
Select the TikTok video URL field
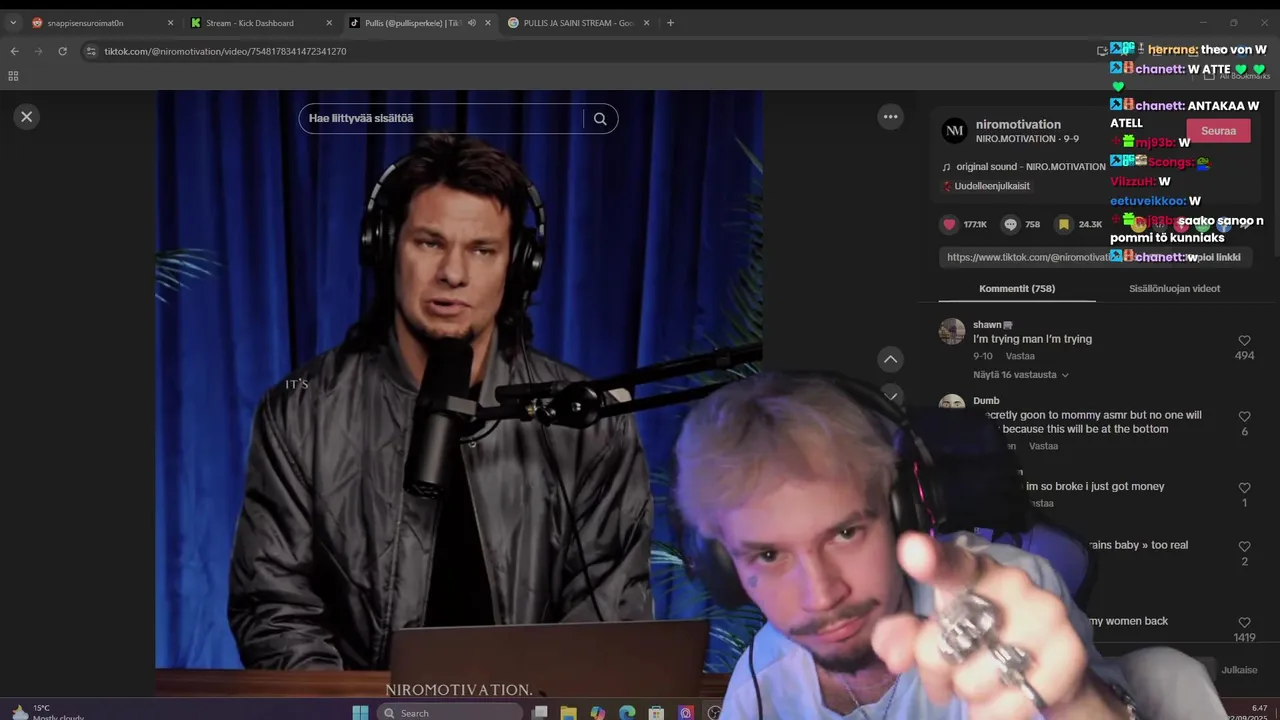coord(1030,257)
